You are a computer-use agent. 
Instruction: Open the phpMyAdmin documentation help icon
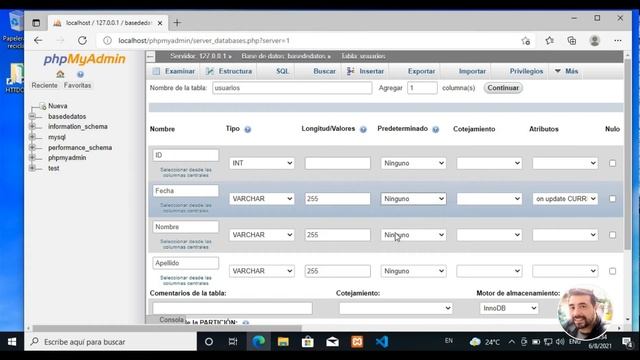click(80, 74)
